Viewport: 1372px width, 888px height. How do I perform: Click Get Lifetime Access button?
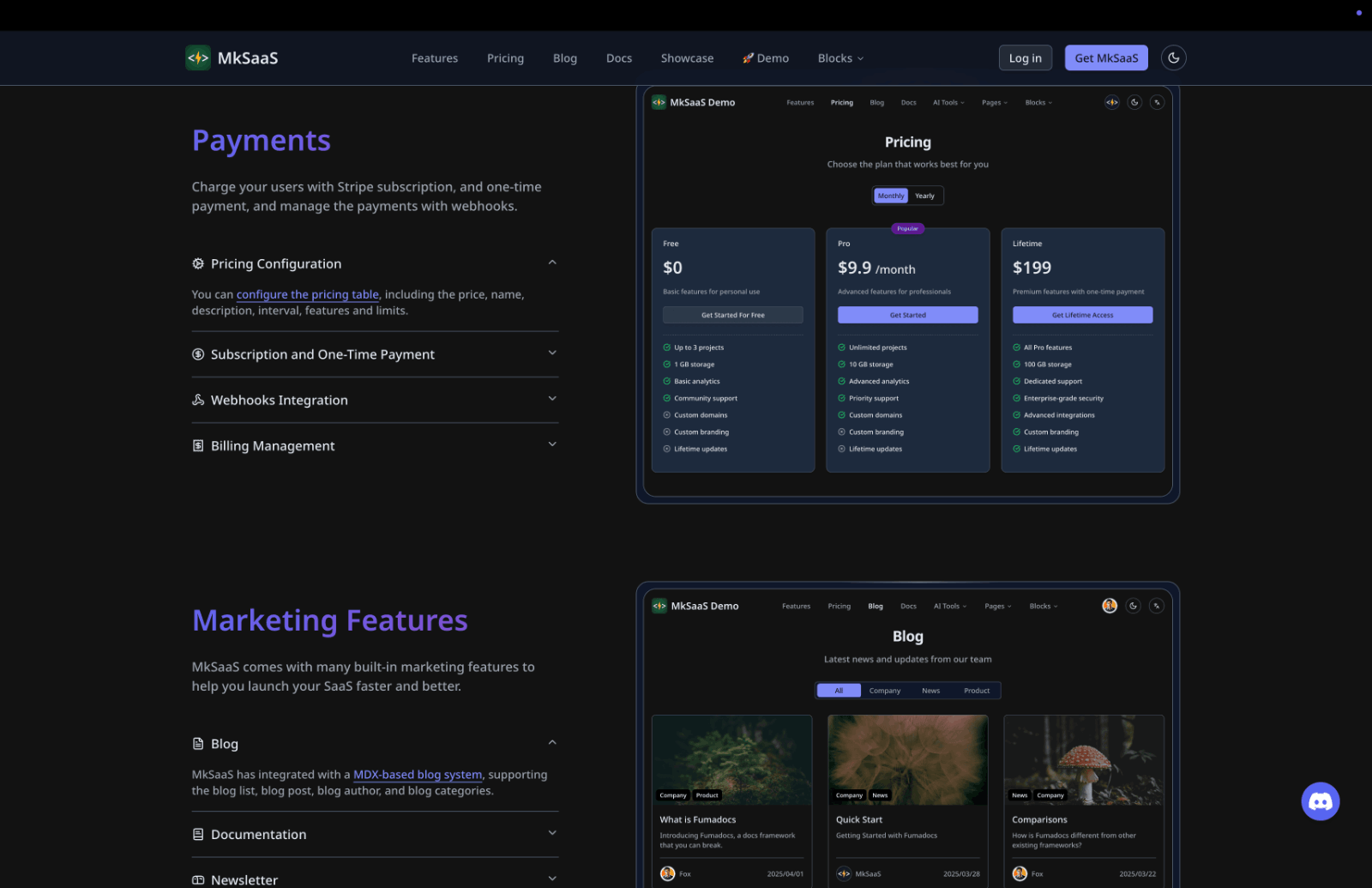[x=1083, y=315]
